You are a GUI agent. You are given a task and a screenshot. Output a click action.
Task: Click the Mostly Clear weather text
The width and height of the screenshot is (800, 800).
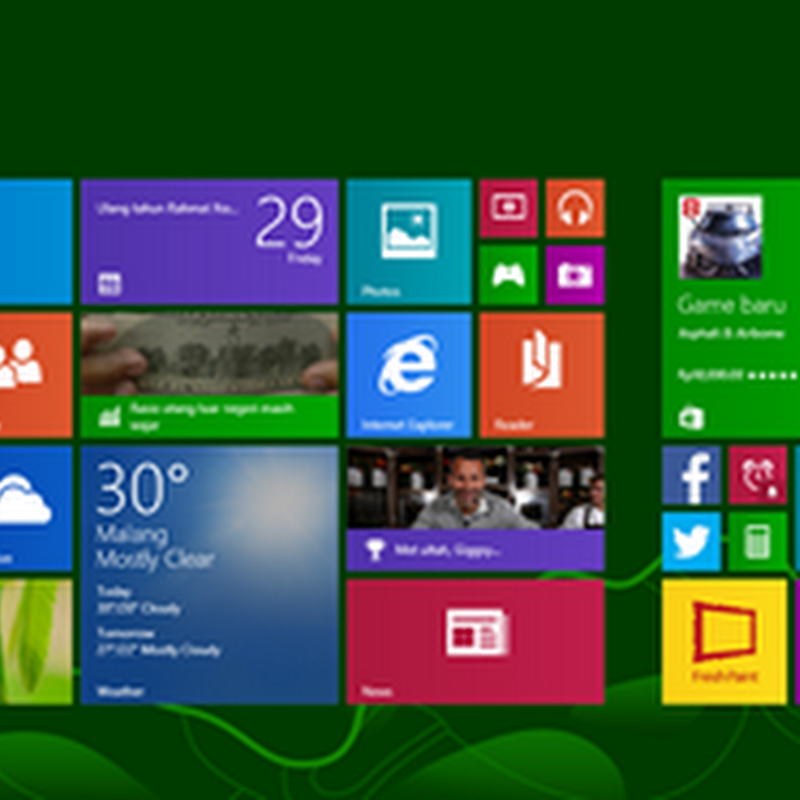(x=155, y=559)
